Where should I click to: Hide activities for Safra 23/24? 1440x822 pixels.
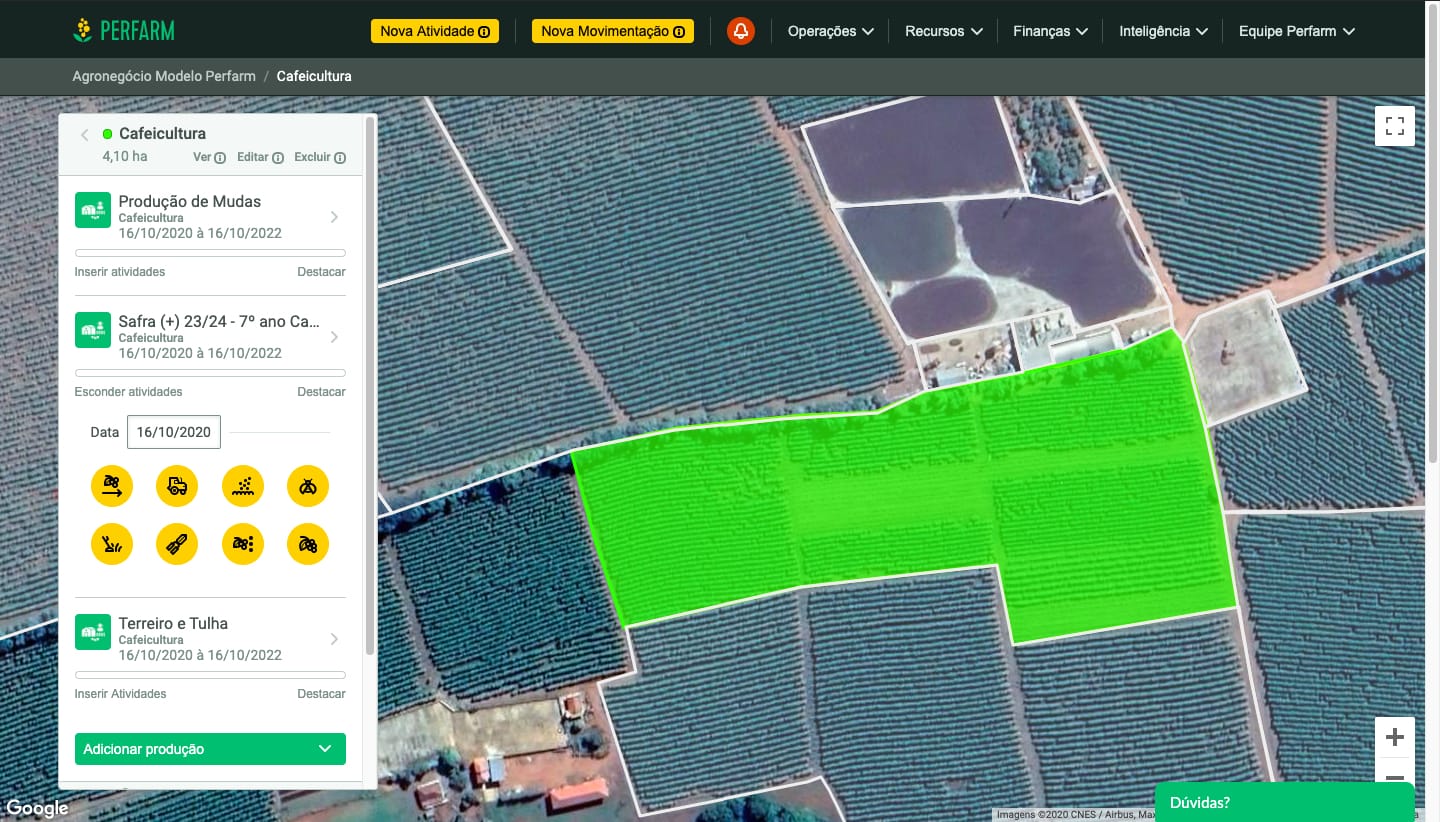point(128,392)
